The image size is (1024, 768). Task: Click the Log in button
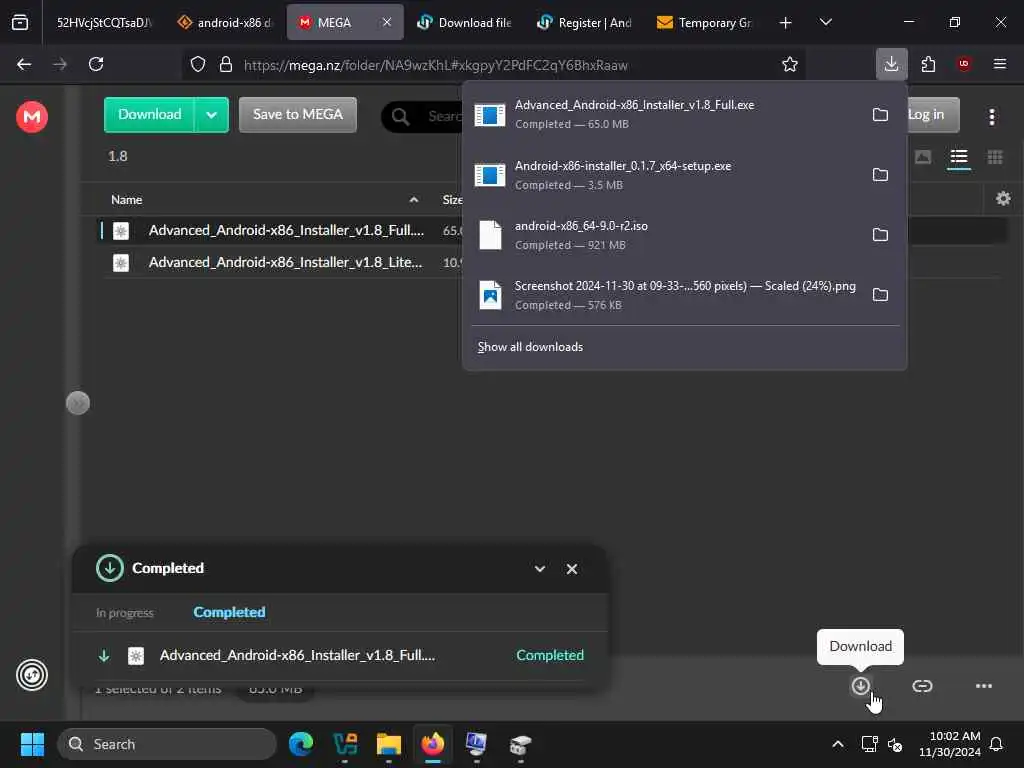click(933, 115)
